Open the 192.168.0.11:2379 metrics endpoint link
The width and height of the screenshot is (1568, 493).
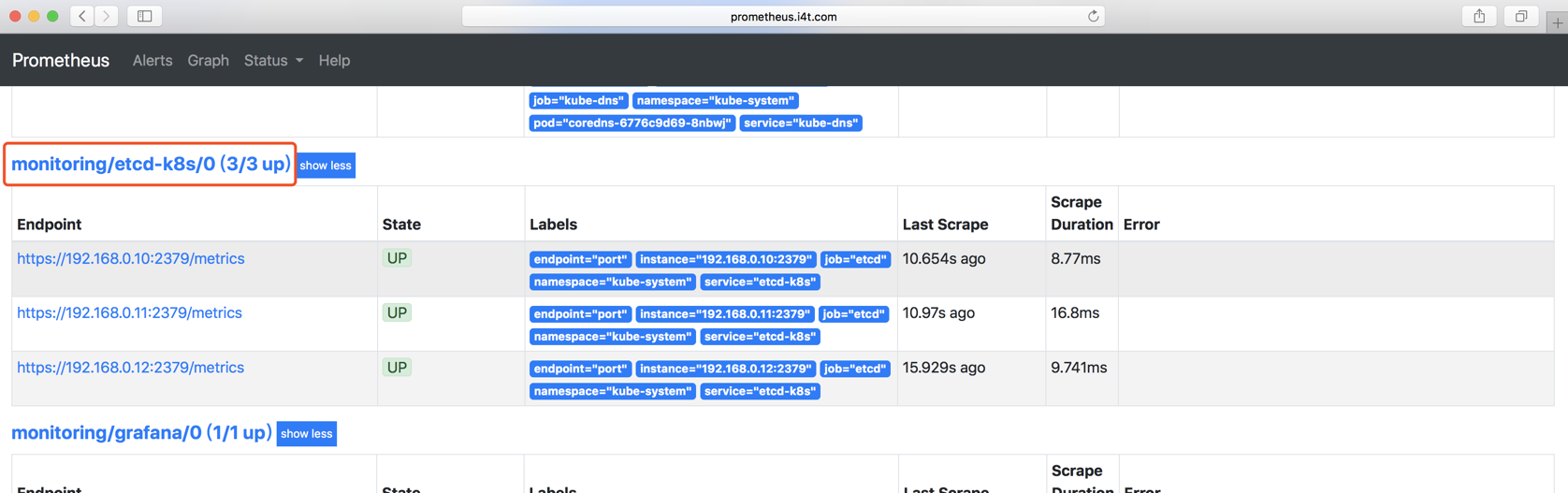[129, 313]
